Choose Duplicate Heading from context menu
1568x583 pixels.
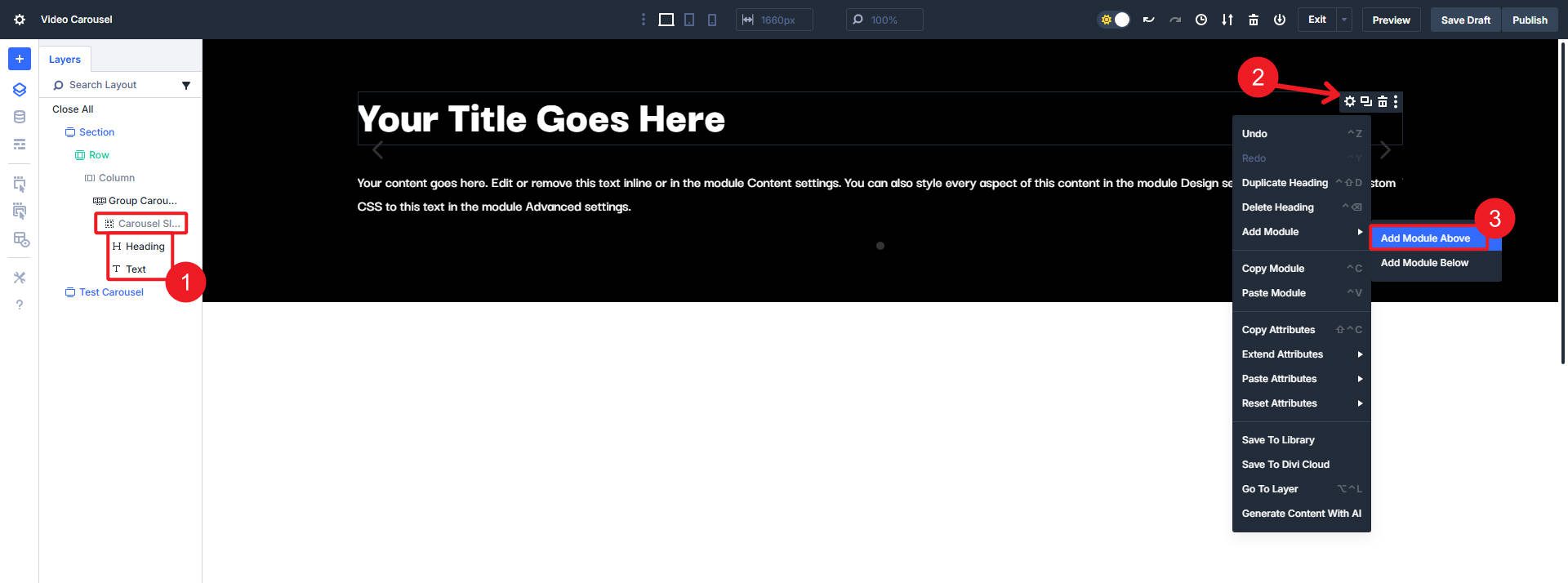coord(1285,183)
